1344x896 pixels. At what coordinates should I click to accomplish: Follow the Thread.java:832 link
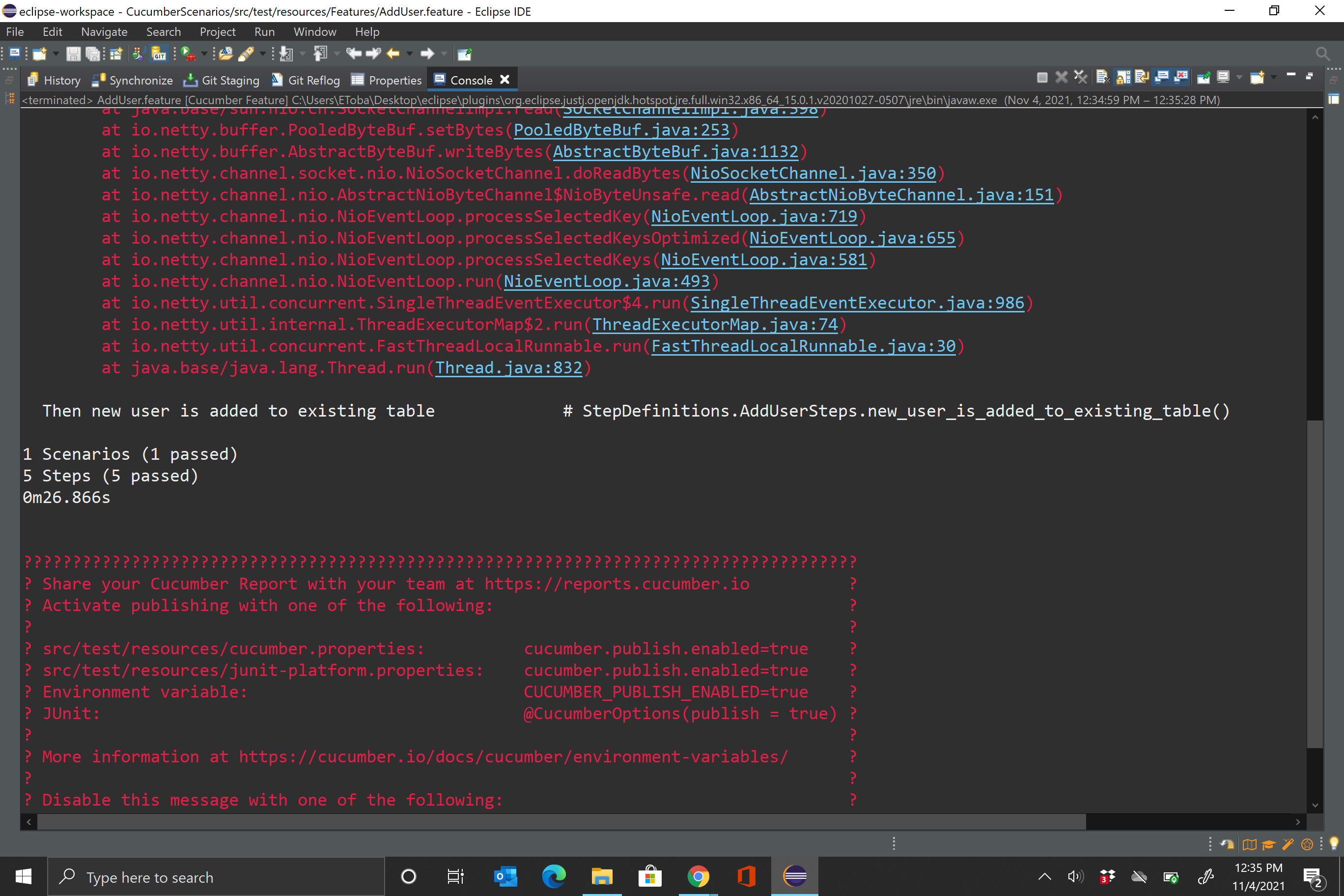pos(508,367)
